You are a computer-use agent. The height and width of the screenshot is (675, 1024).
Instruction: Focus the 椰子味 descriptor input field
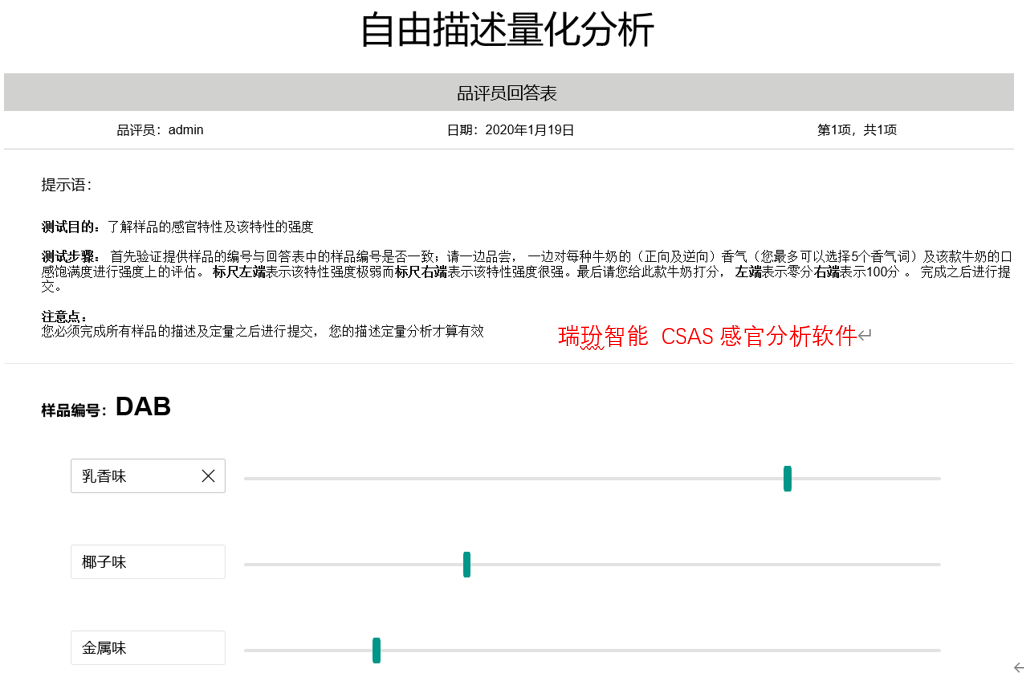tap(148, 562)
